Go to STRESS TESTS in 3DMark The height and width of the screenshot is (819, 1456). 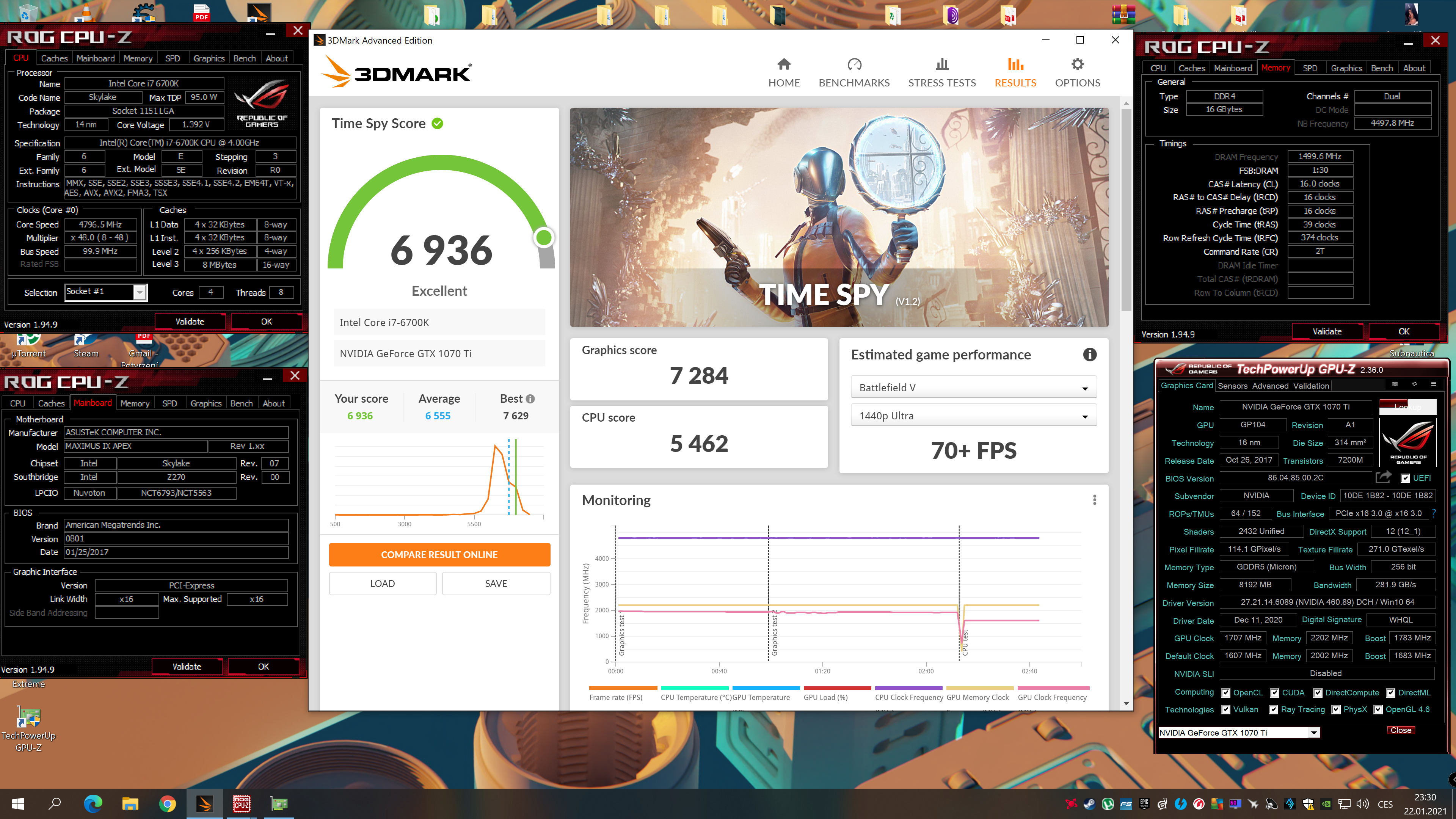click(941, 73)
